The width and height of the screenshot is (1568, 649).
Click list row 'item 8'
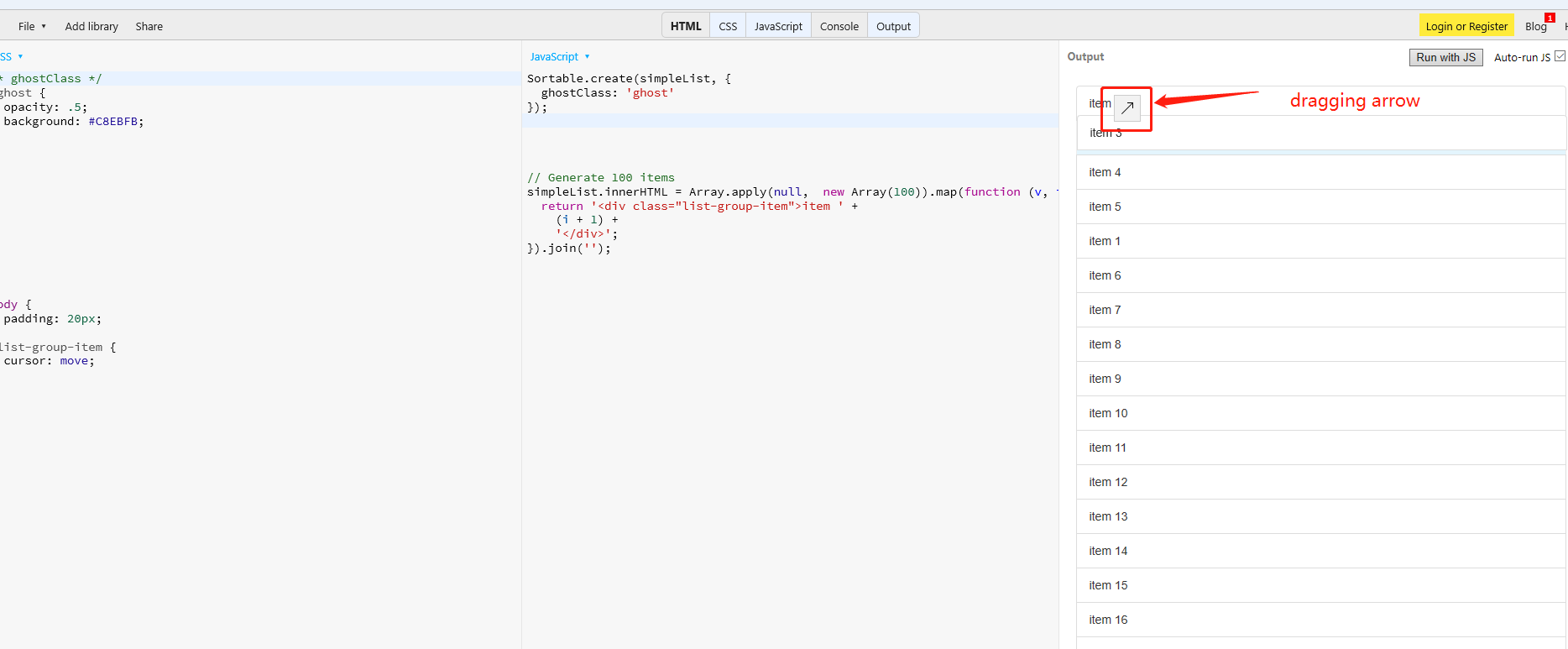[1321, 344]
